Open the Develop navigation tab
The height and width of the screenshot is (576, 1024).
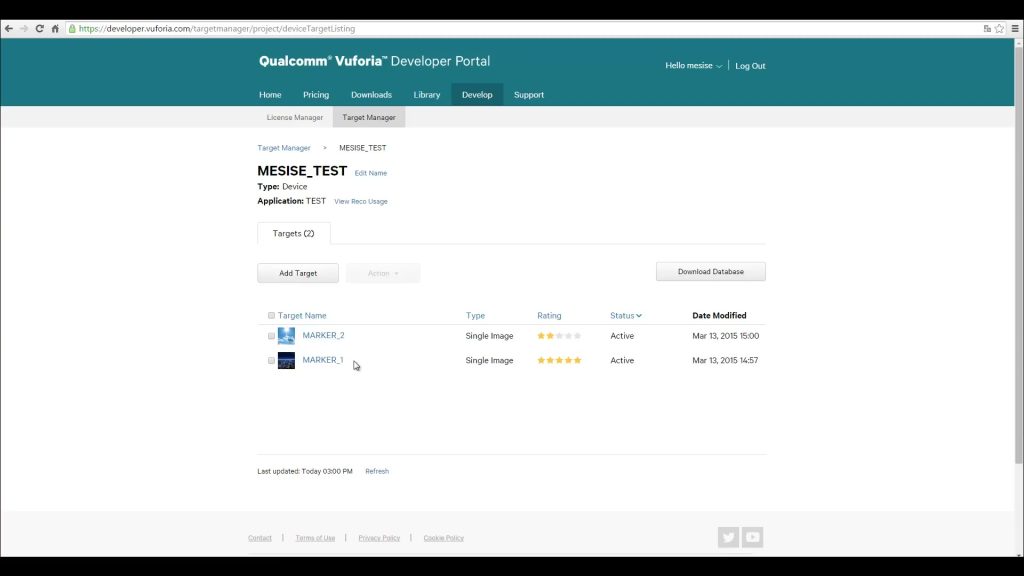click(x=477, y=95)
